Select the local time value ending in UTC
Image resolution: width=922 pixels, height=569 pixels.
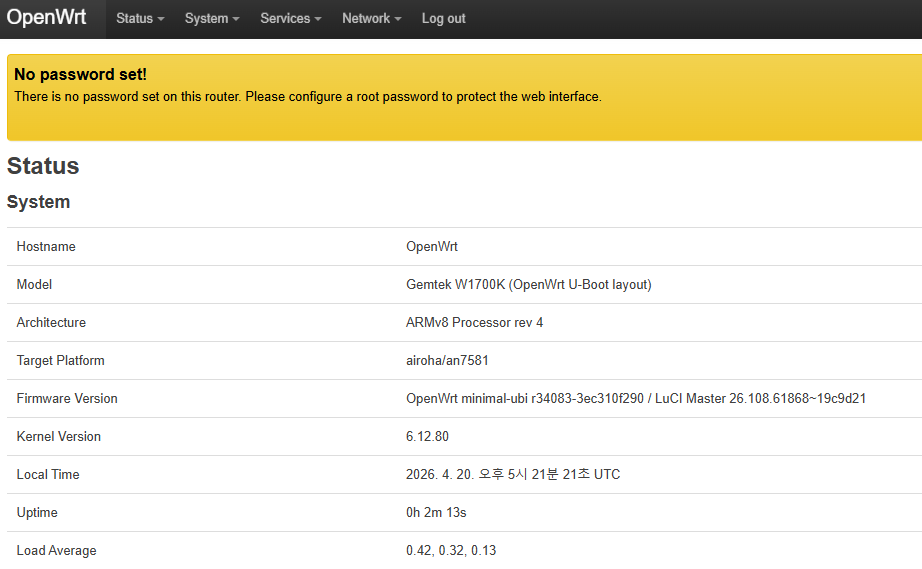[513, 474]
